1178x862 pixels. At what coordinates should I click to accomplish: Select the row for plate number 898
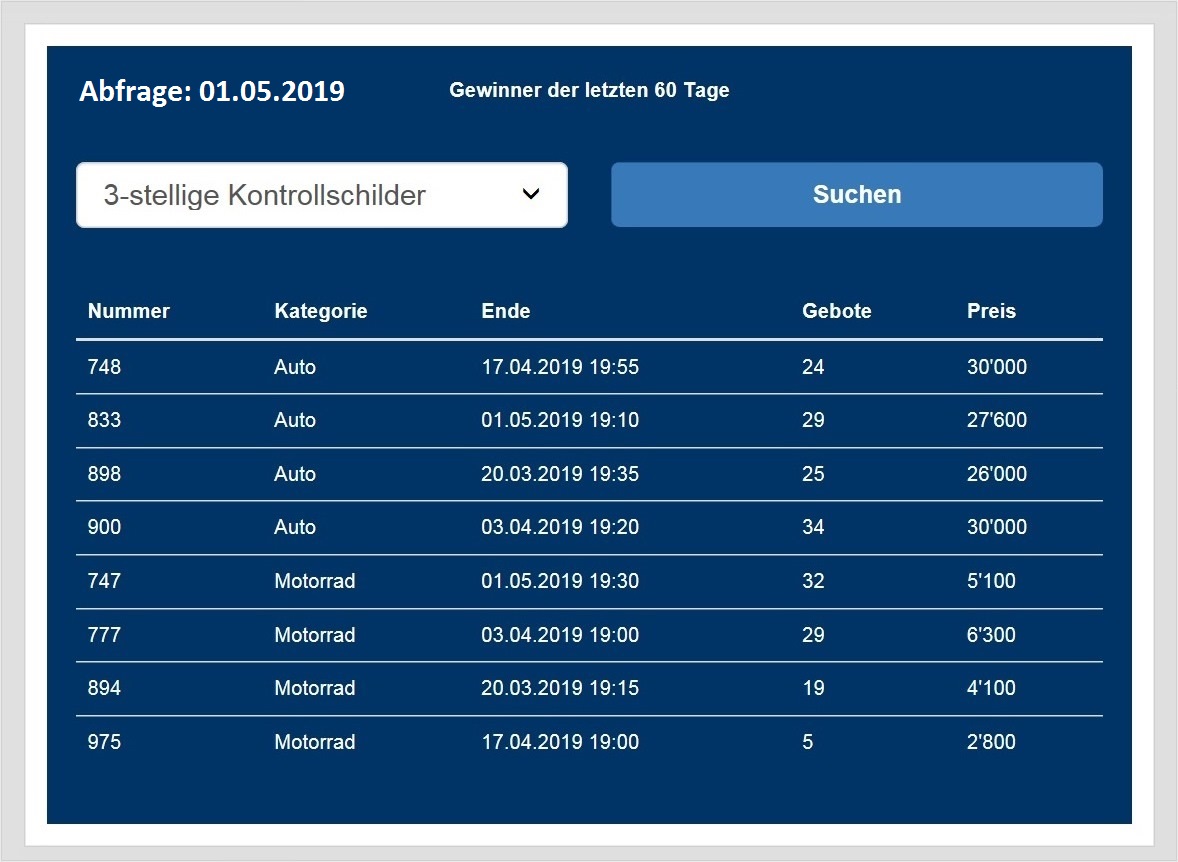click(589, 474)
